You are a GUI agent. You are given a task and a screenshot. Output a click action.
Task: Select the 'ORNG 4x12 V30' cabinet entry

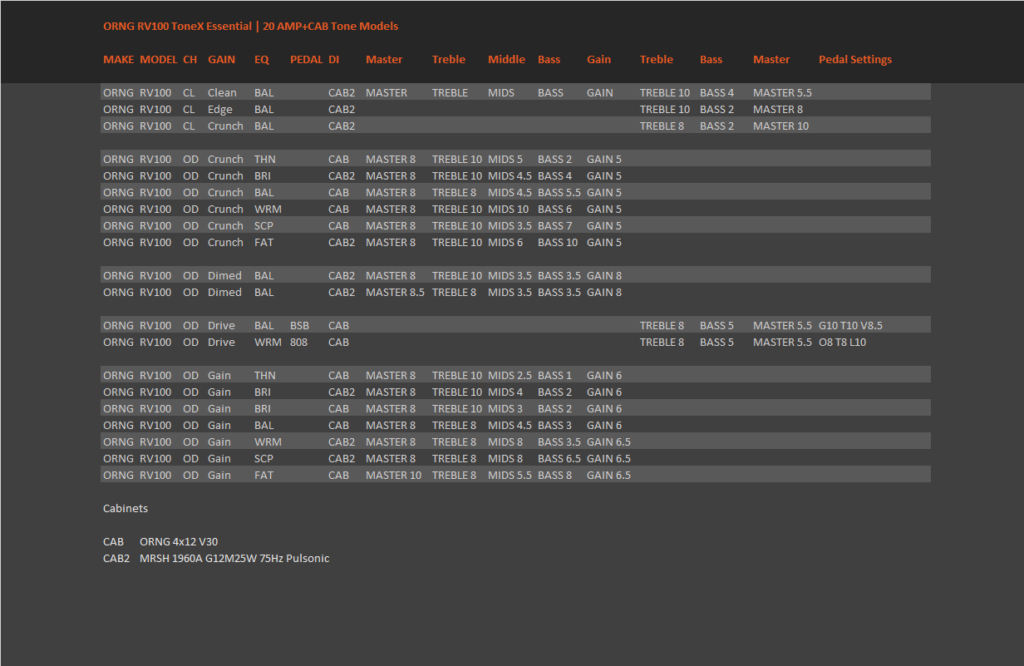pyautogui.click(x=178, y=542)
